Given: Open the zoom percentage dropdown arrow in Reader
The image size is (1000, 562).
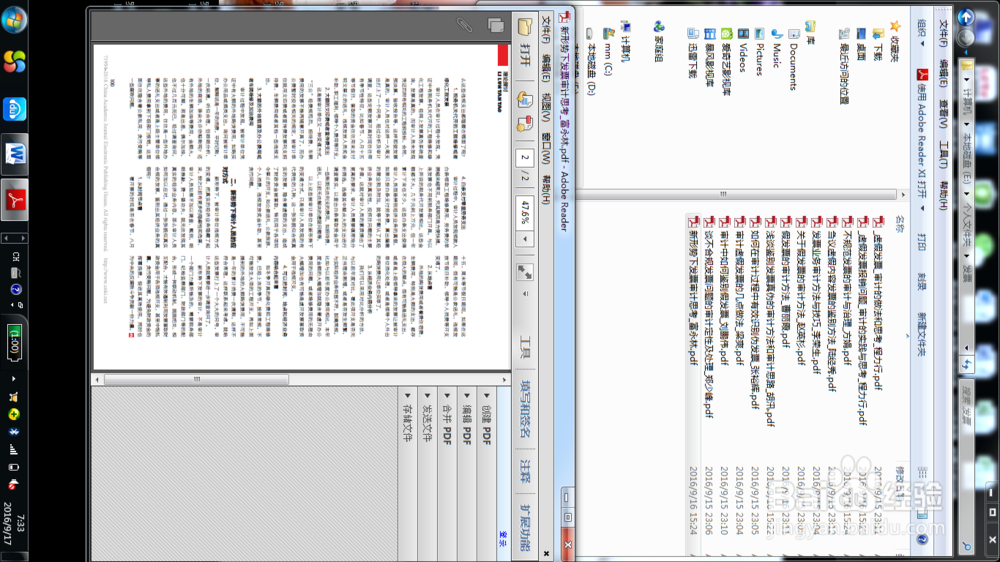Looking at the screenshot, I should point(525,239).
